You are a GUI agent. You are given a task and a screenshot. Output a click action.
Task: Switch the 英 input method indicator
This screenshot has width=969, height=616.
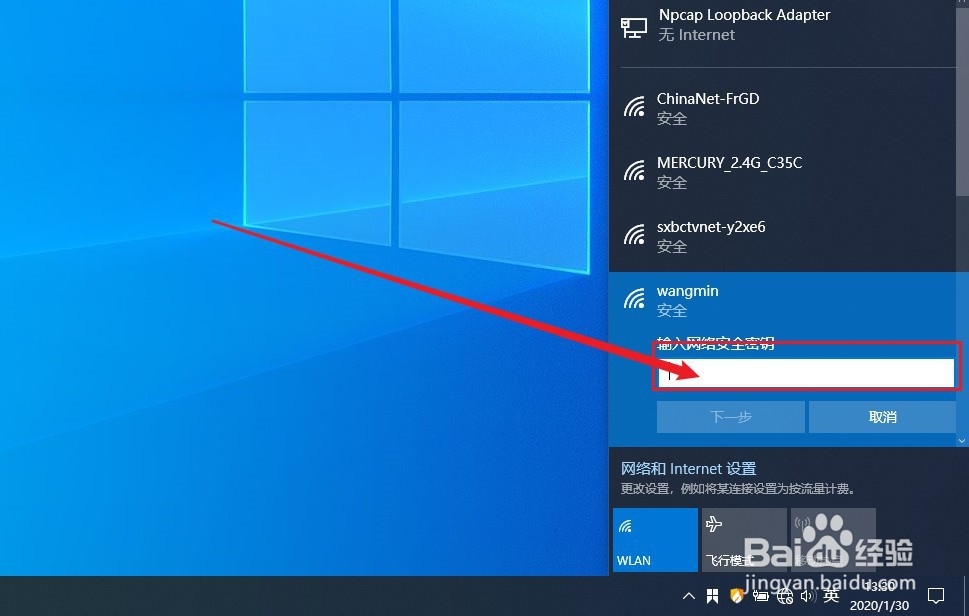tap(831, 596)
